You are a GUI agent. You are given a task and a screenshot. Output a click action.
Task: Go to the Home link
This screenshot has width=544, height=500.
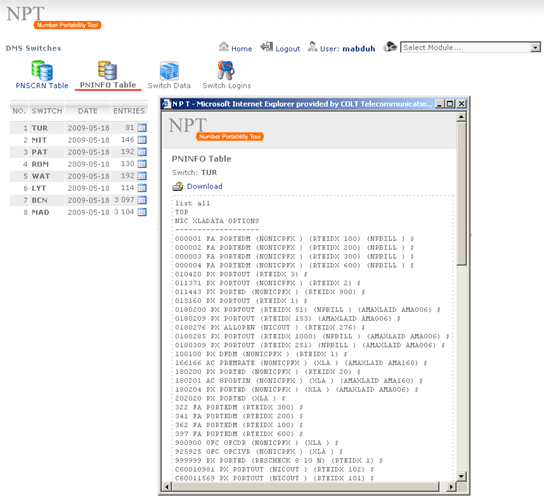[241, 49]
